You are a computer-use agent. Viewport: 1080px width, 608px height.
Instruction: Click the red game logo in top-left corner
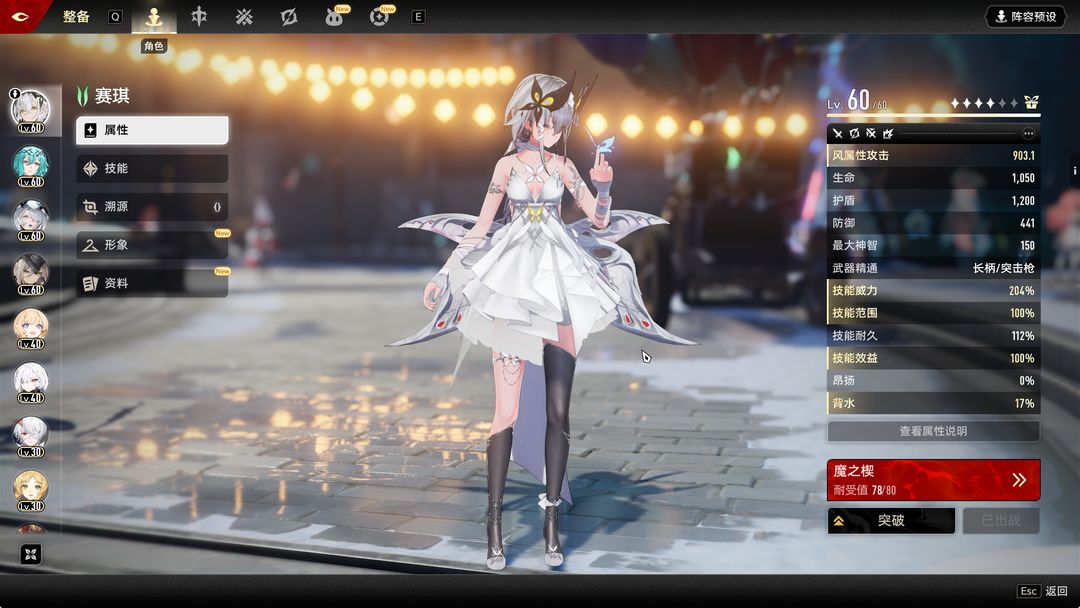point(20,16)
